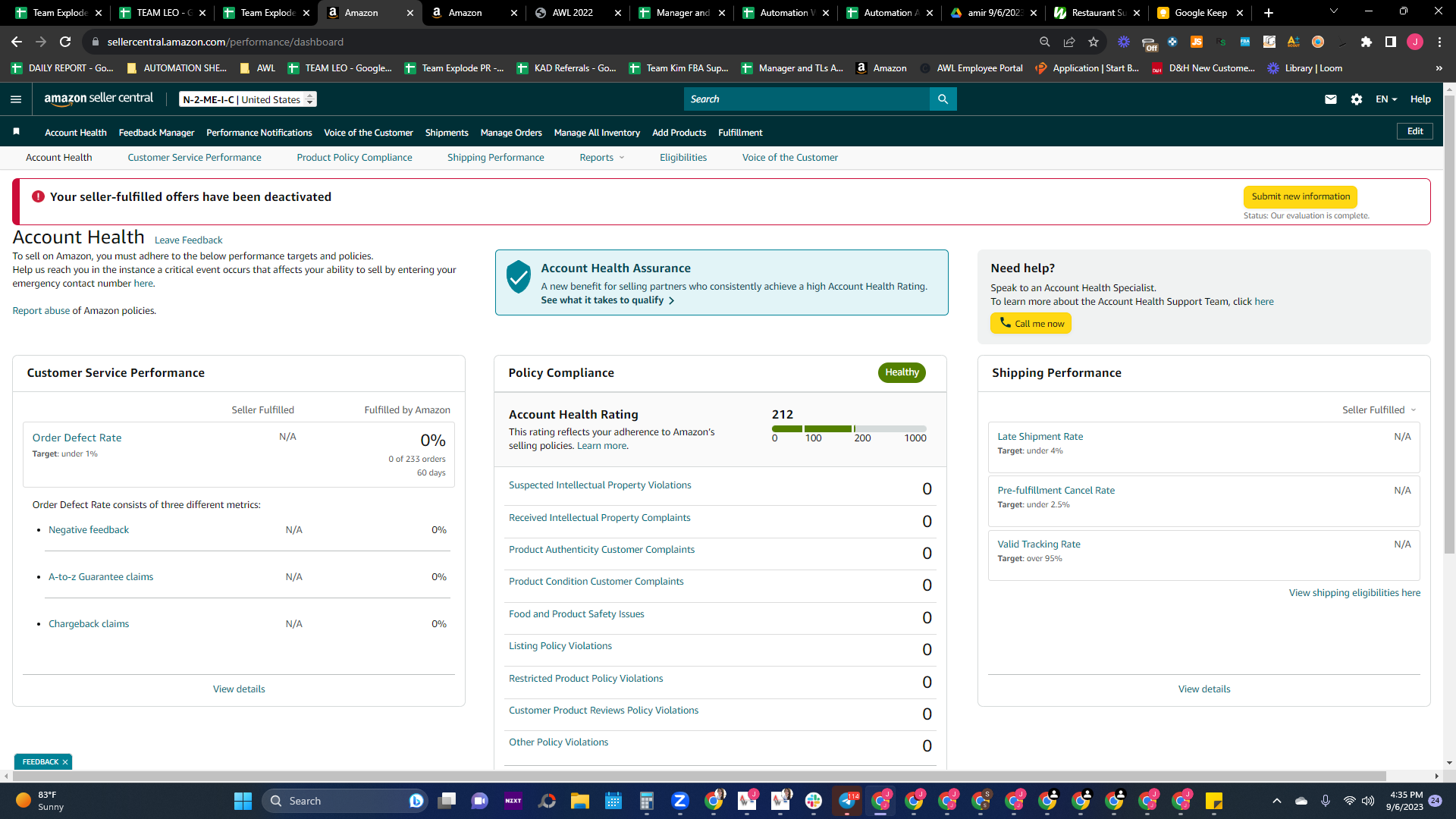The image size is (1456, 819).
Task: Click the Healthy status badge
Action: [902, 372]
